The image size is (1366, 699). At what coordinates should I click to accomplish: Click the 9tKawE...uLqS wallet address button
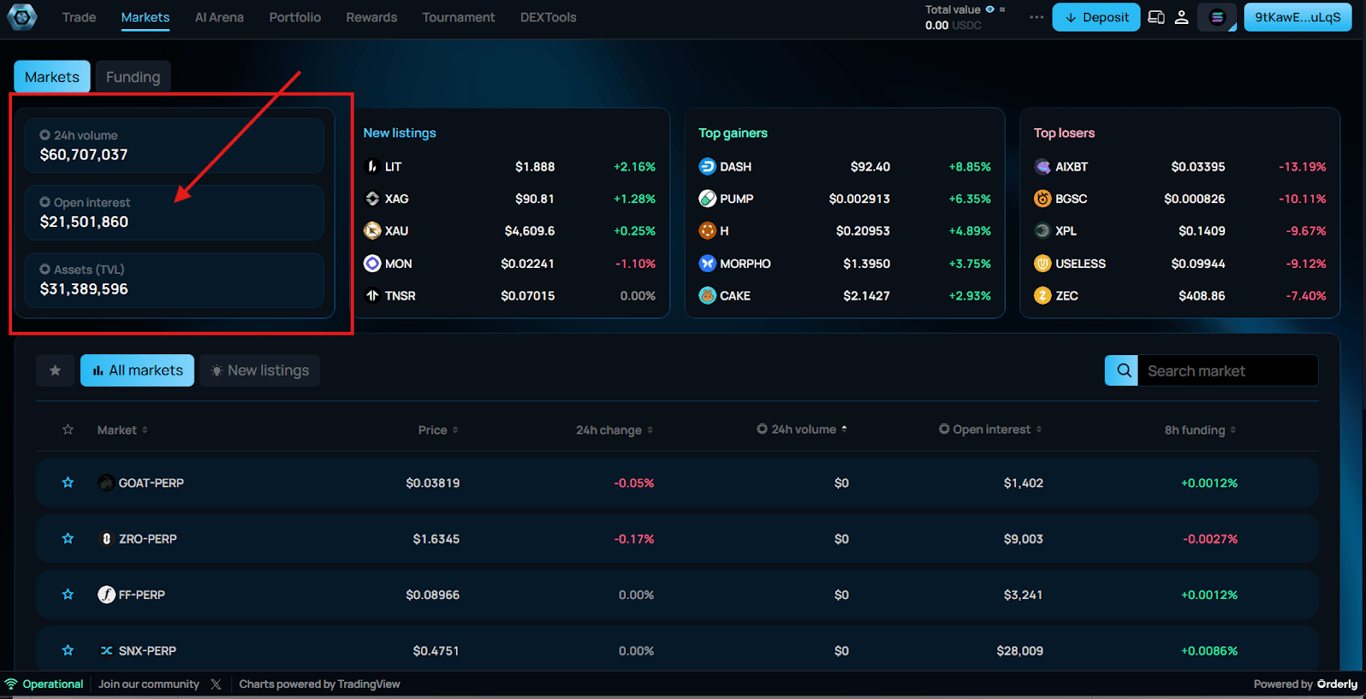1297,17
